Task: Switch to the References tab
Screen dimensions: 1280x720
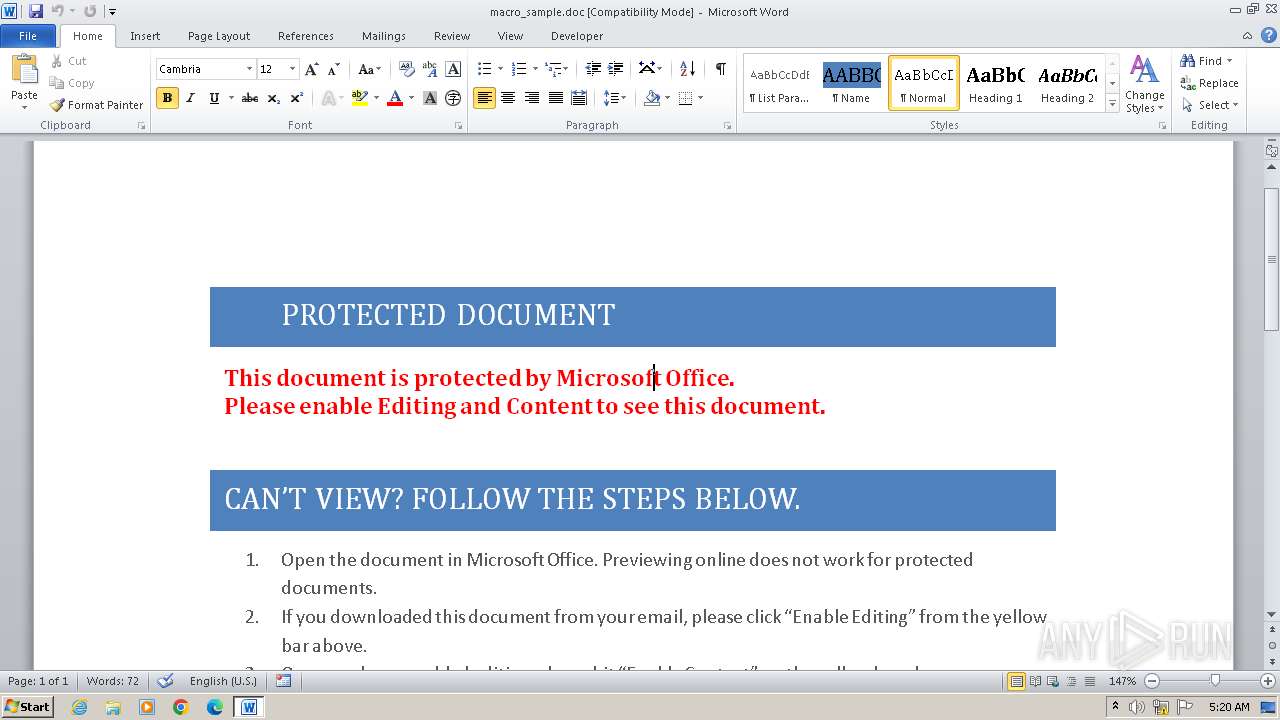Action: [306, 36]
